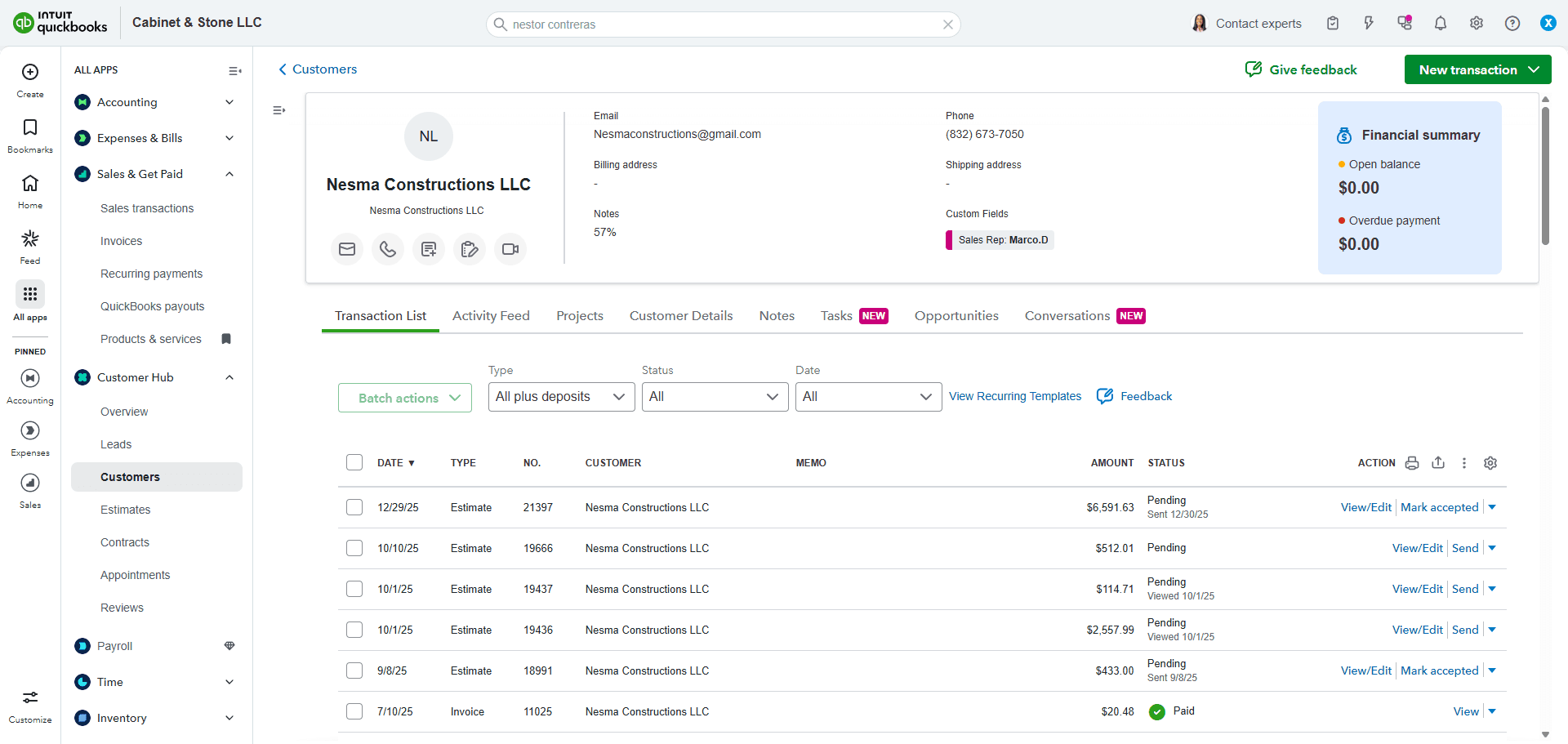Screen dimensions: 1568x744
Task: Open the clipboard tasks icon in header
Action: 1333,24
